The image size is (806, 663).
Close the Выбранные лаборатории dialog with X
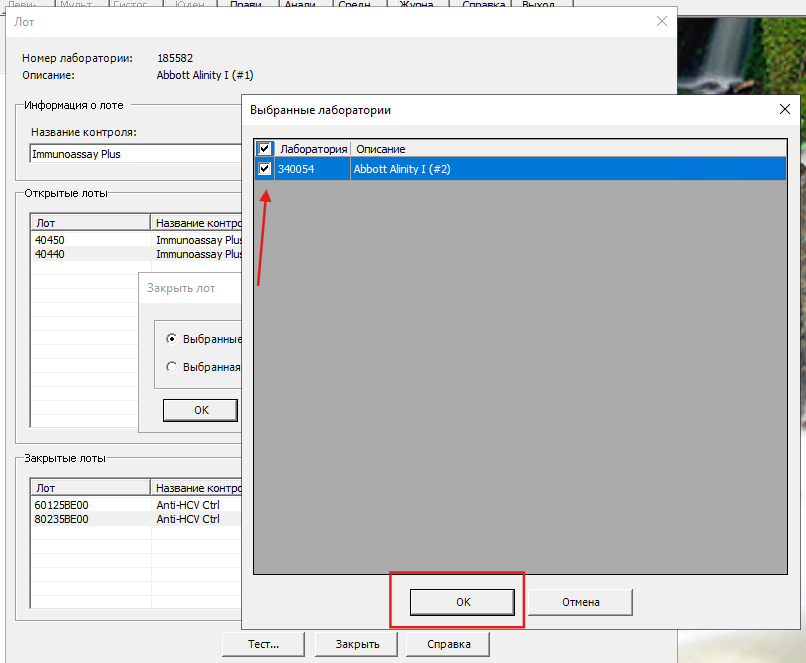click(783, 110)
